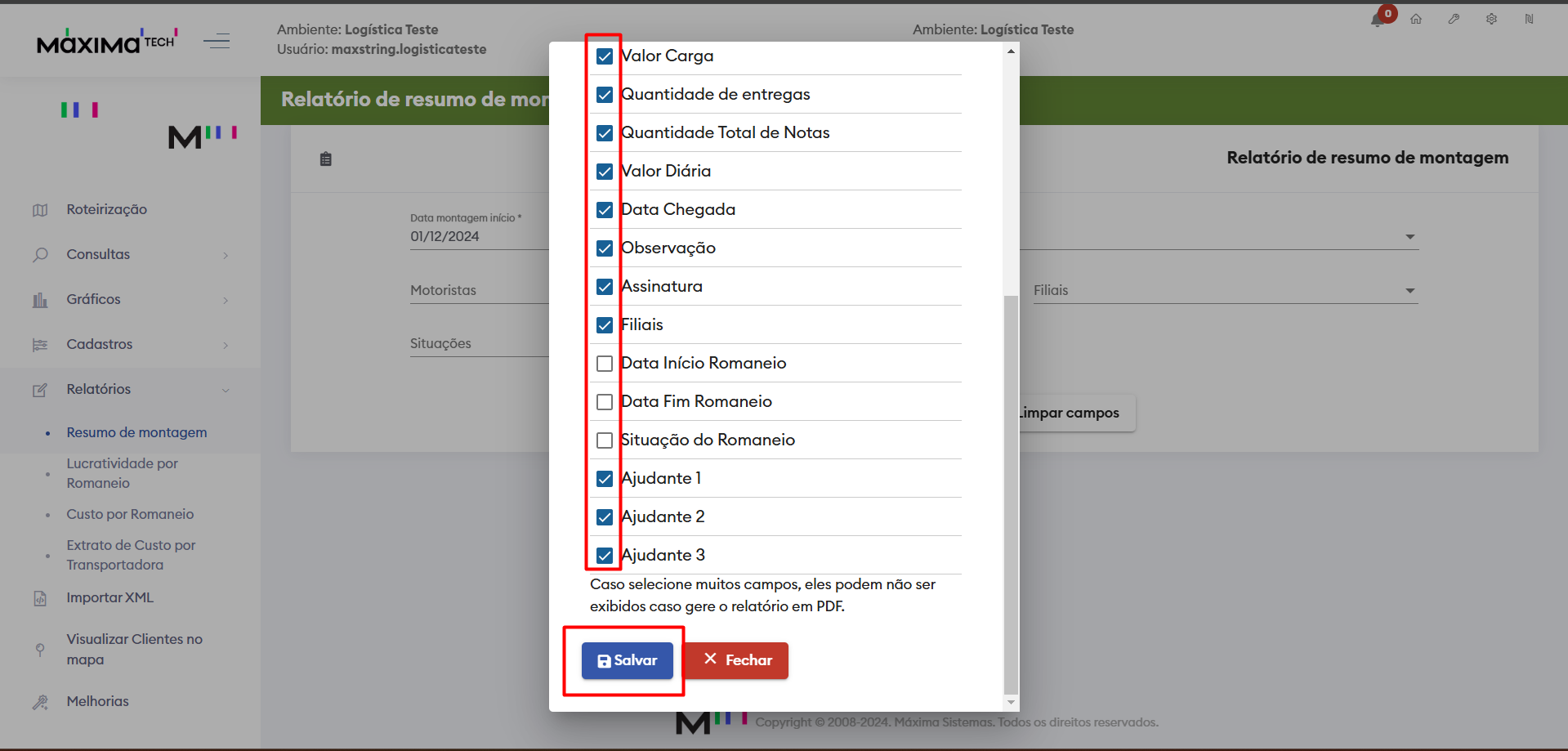Click the Limpar campos button

click(1077, 413)
